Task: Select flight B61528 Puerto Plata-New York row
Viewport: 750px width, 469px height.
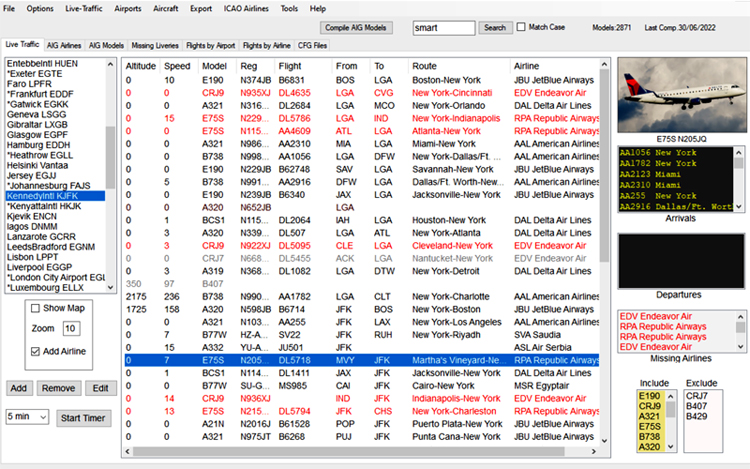Action: tap(362, 424)
